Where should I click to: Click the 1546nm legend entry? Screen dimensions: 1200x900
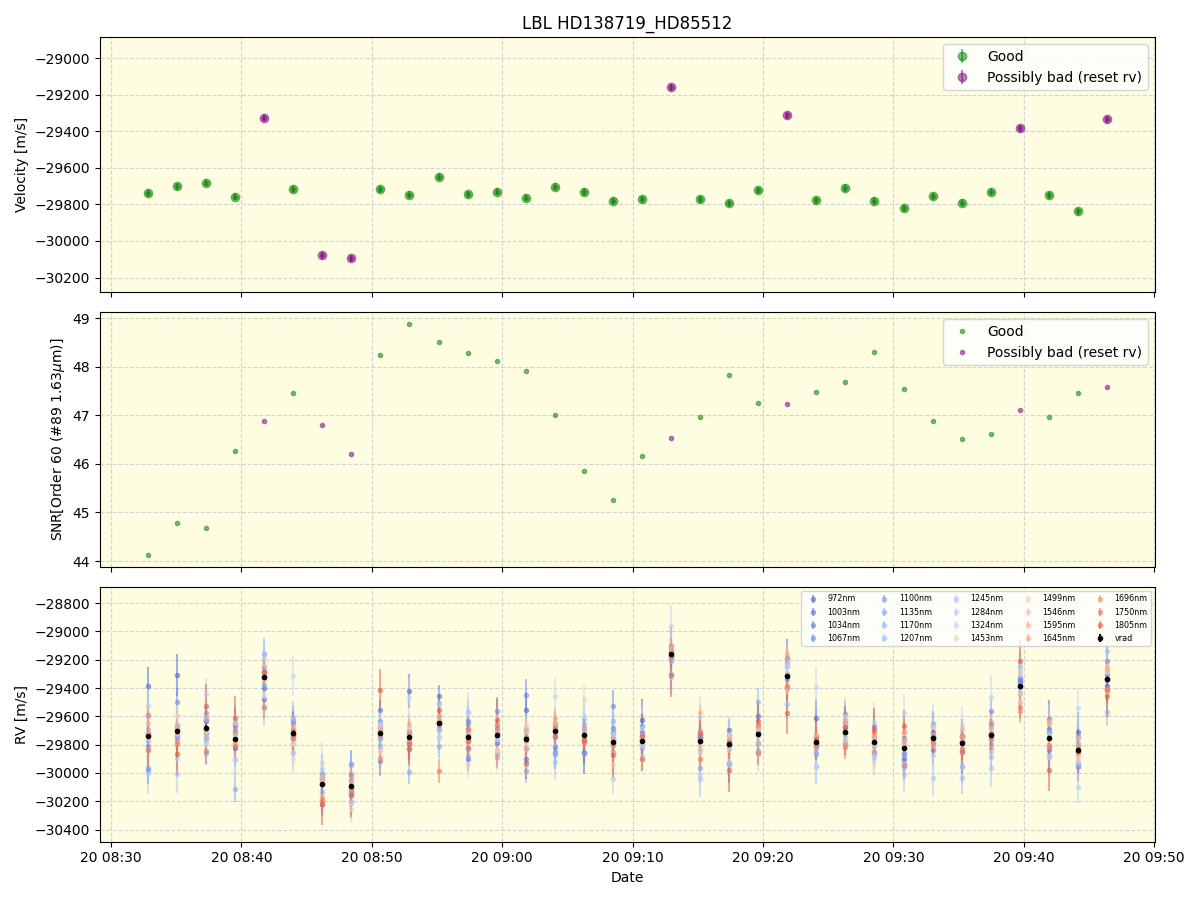(x=1049, y=612)
